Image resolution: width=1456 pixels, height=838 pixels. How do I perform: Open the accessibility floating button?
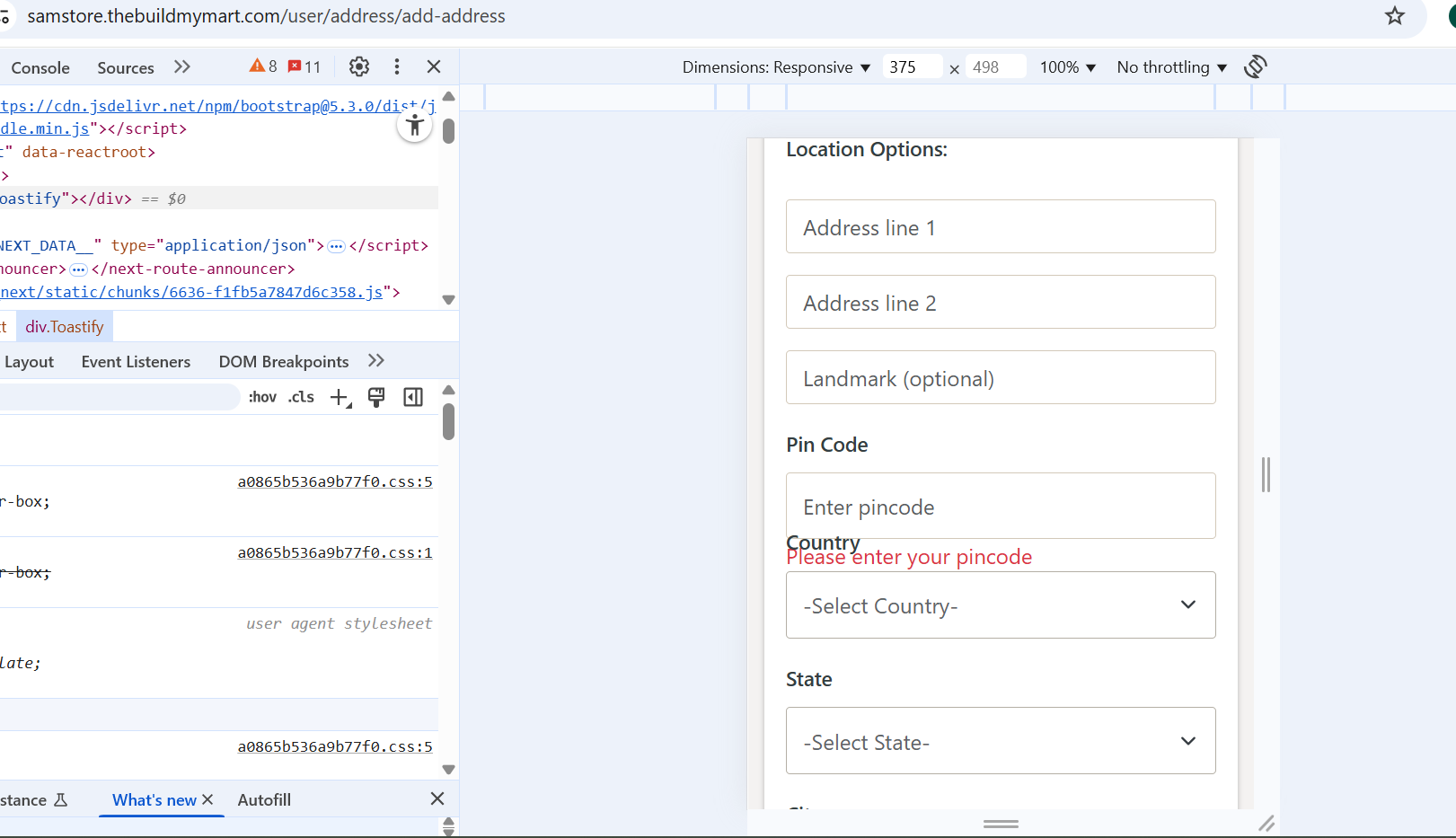coord(414,126)
